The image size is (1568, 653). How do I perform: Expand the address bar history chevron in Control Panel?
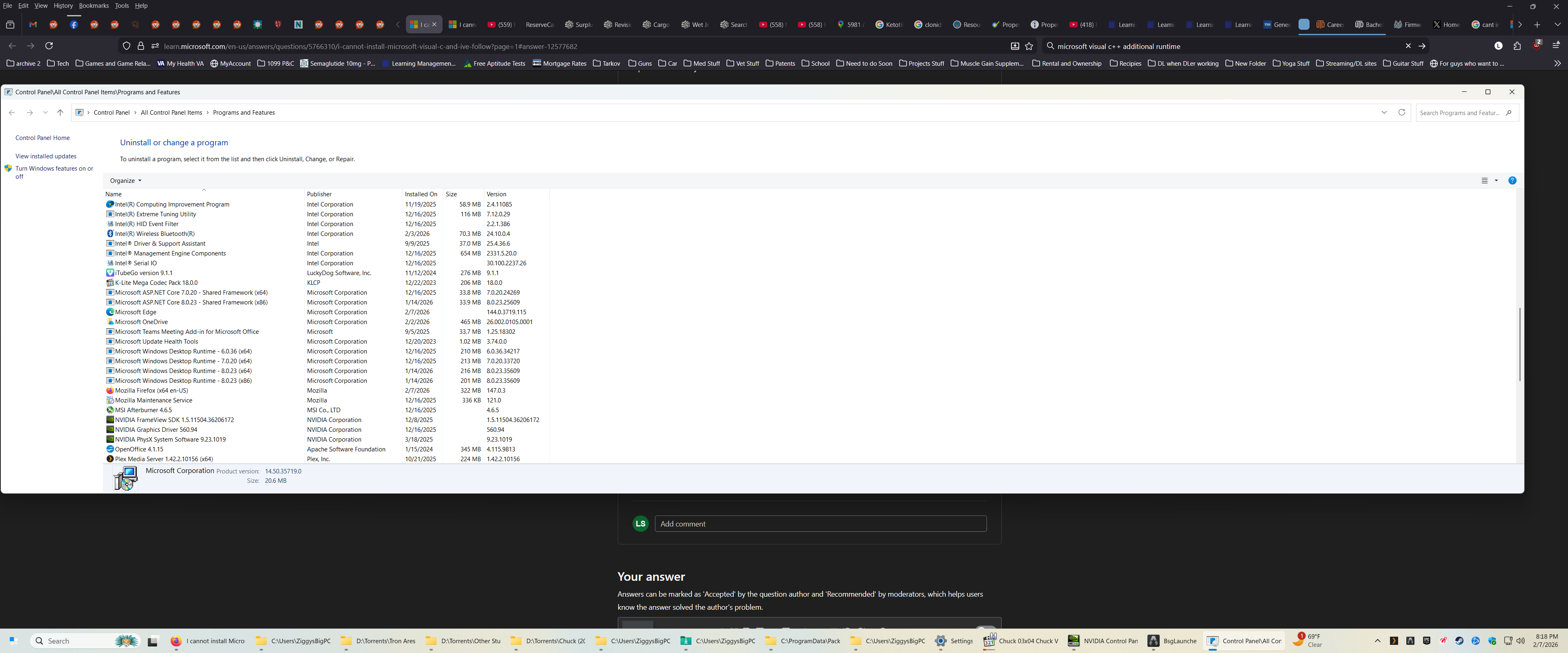point(1384,113)
